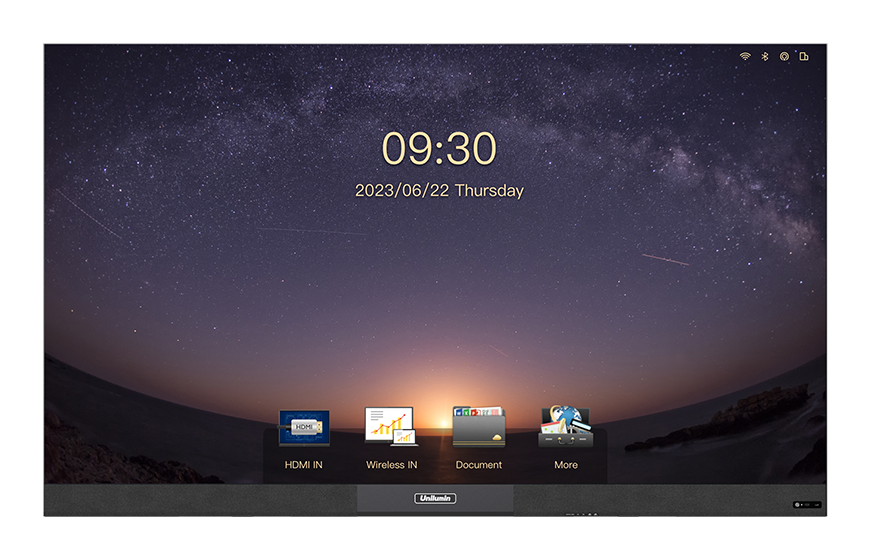This screenshot has height=556, width=870.
Task: Click the Wireless IN text label
Action: 391,465
